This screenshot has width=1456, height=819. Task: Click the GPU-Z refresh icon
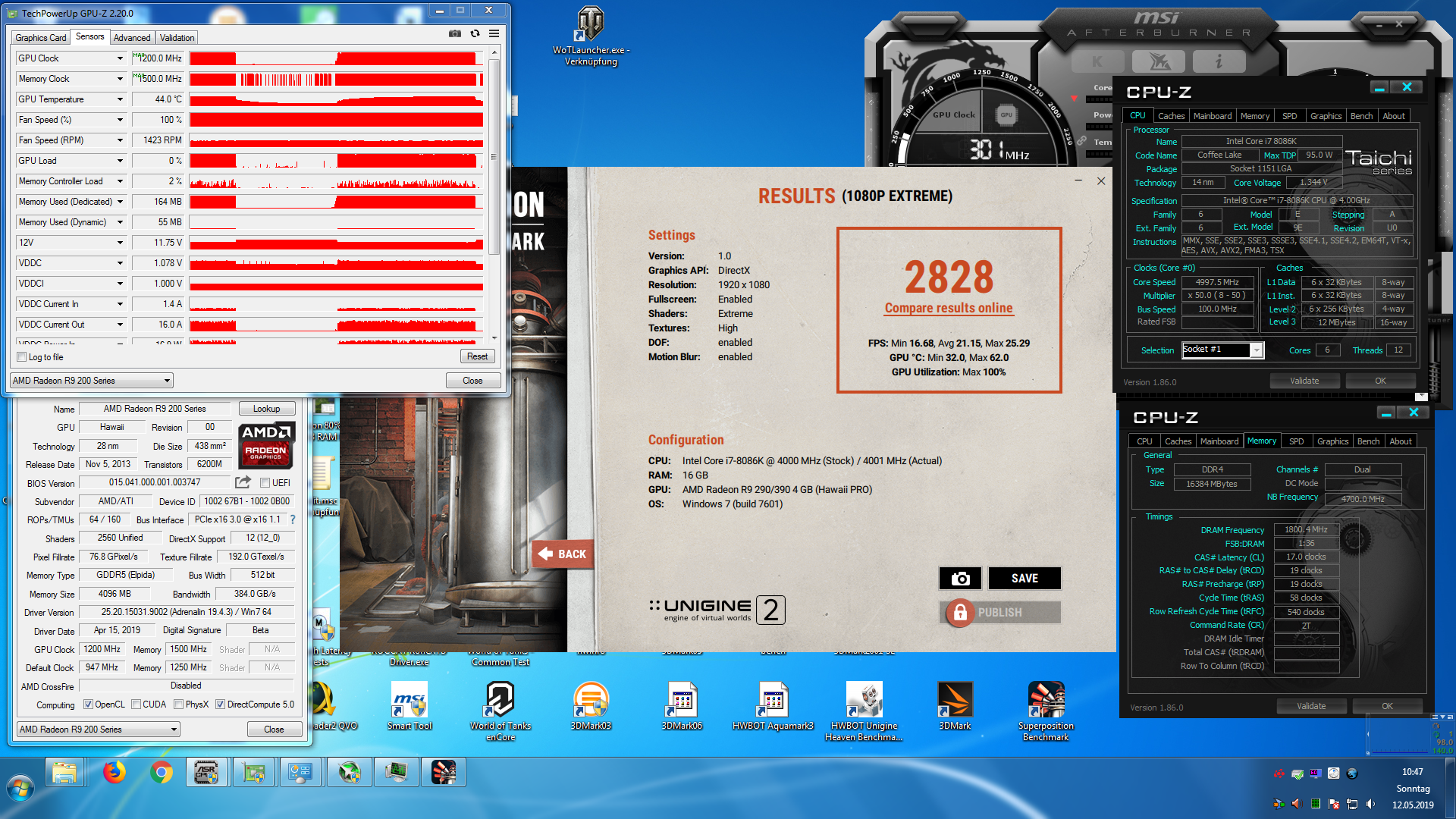click(x=475, y=33)
